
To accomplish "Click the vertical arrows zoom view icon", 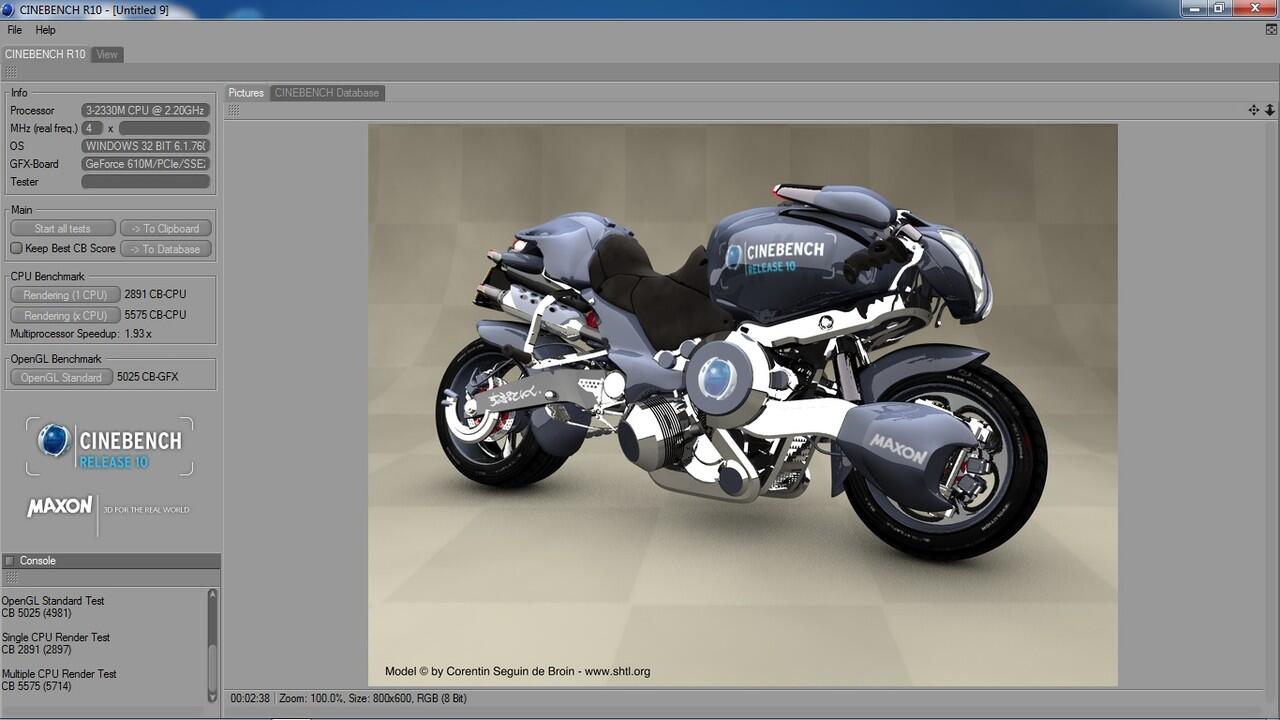I will pyautogui.click(x=1270, y=110).
